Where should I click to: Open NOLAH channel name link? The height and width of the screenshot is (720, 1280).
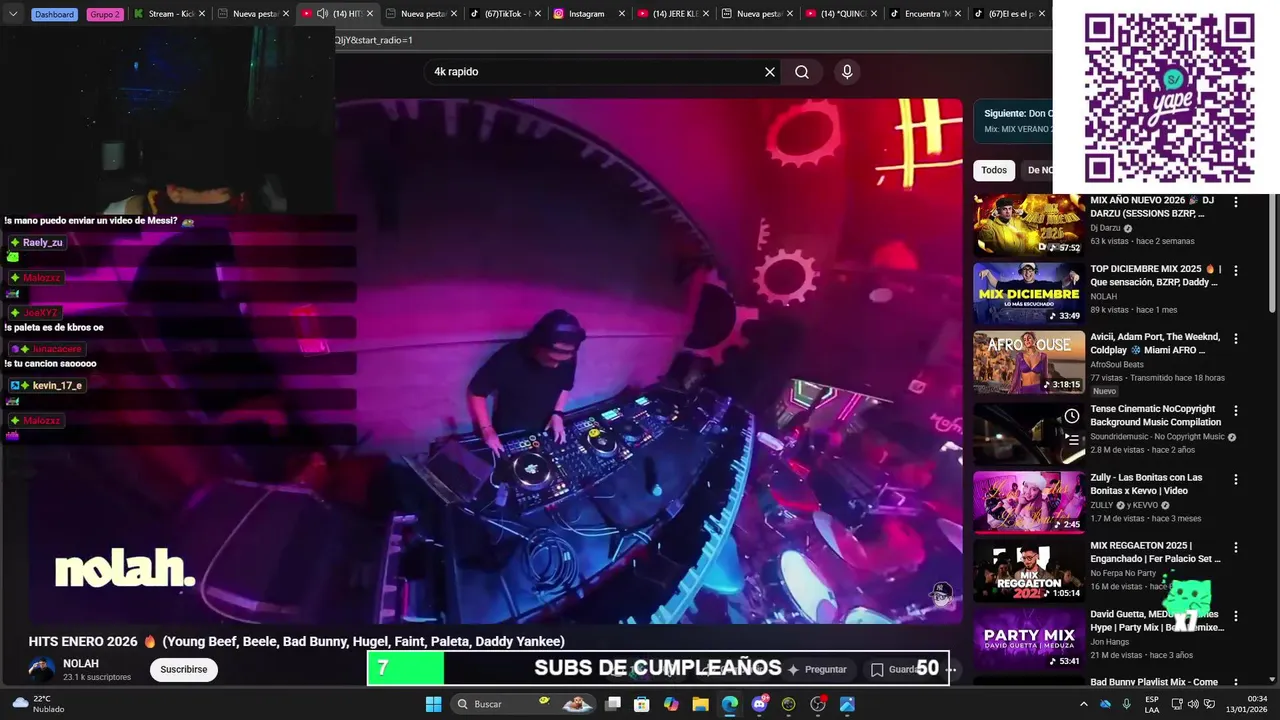pos(81,663)
